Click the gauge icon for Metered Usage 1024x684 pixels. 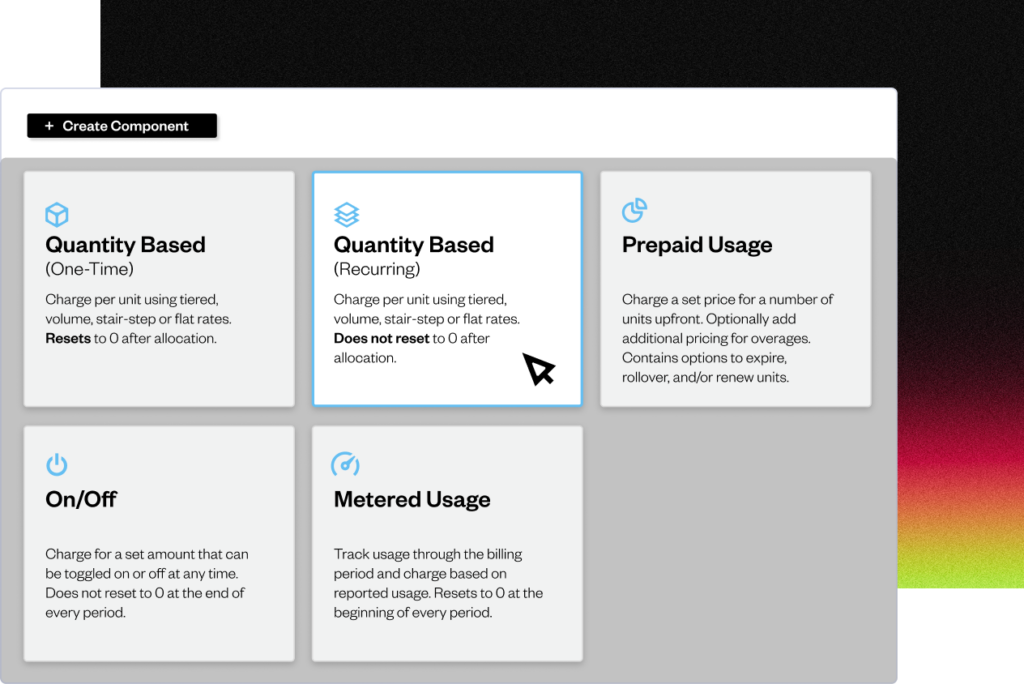[345, 464]
